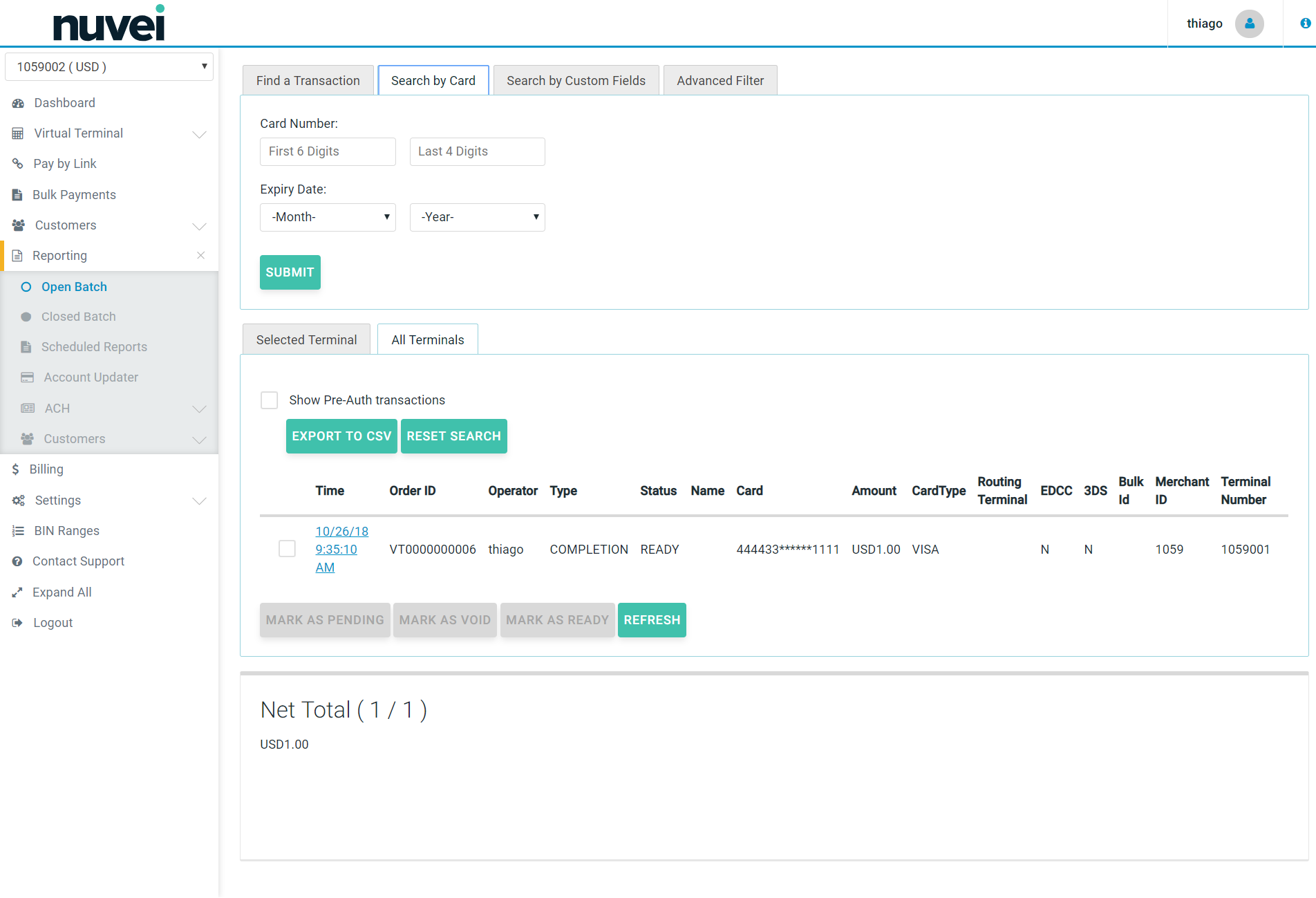
Task: Click the BIN Ranges list icon
Action: 18,531
